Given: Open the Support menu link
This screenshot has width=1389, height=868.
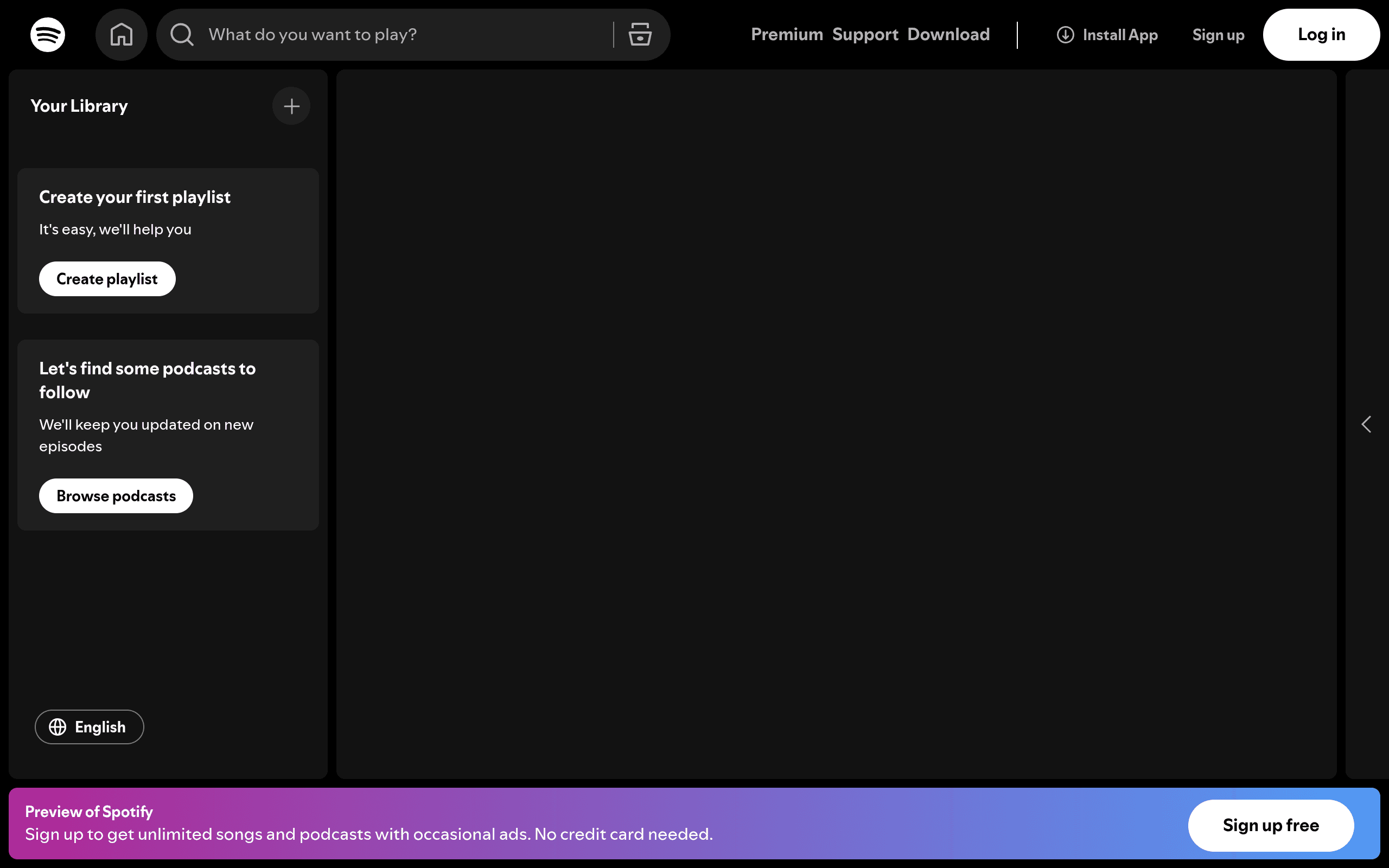Looking at the screenshot, I should (865, 34).
